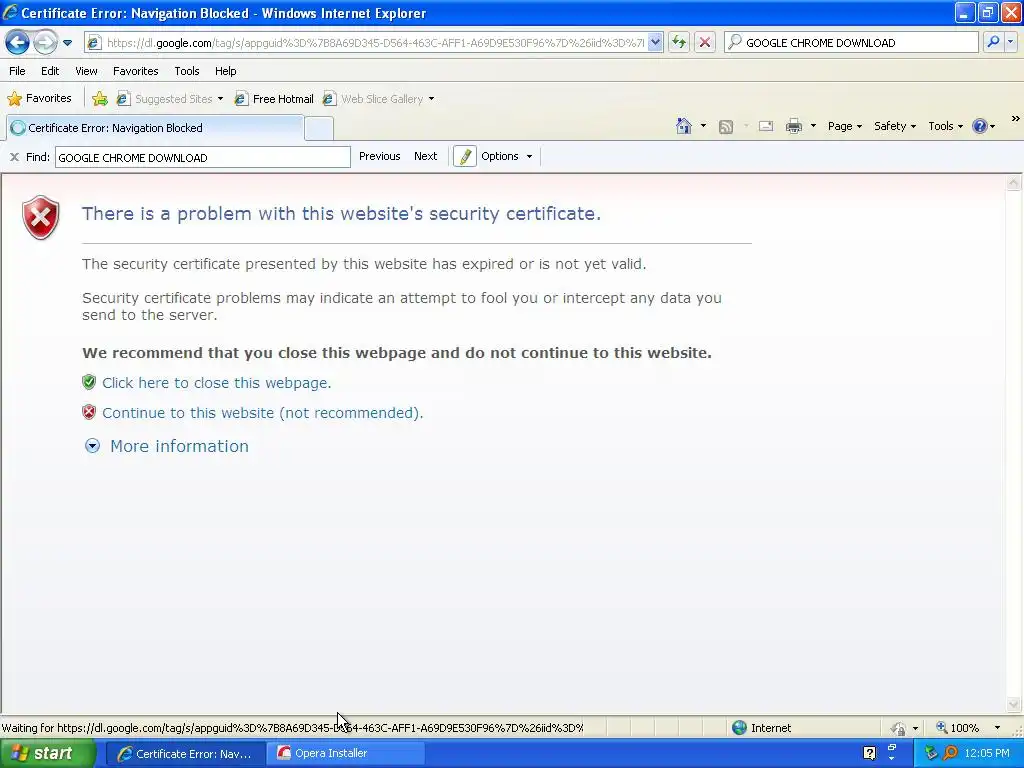Click the Home page icon
This screenshot has width=1024, height=768.
tap(684, 126)
